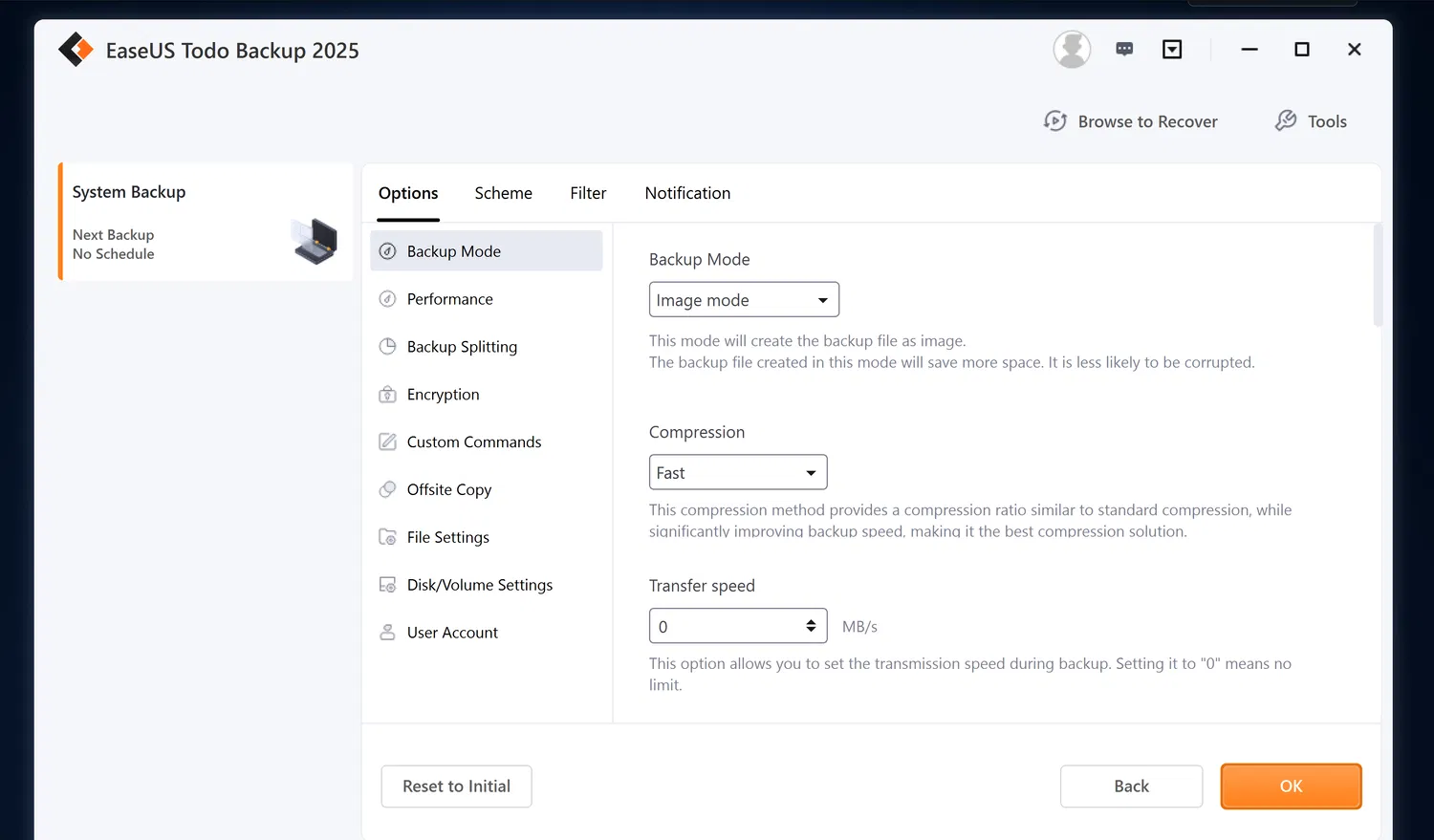
Task: Open the user account avatar icon
Action: click(1072, 50)
